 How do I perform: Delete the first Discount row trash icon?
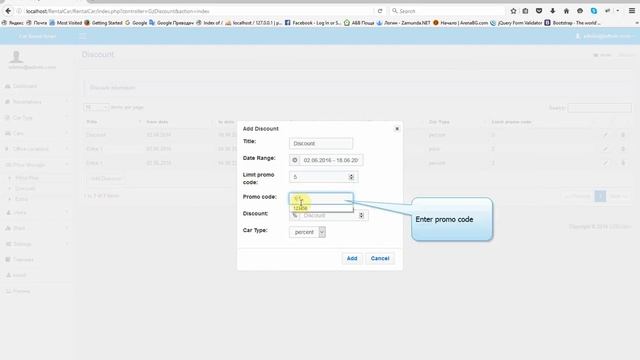(x=623, y=135)
